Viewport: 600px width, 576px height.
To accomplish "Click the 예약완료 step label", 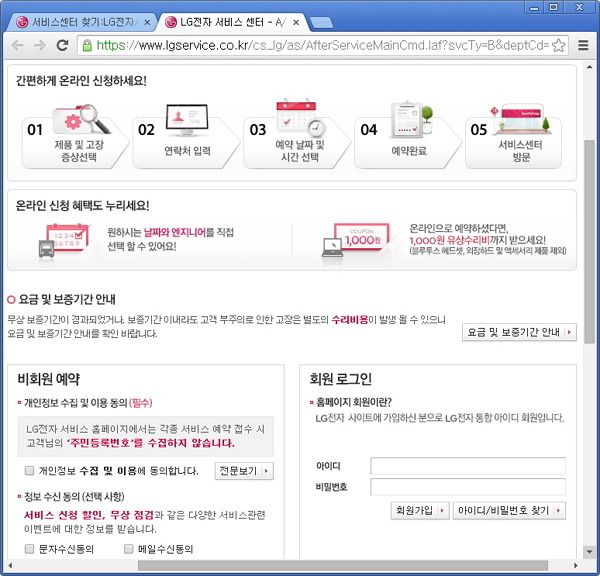I will (409, 151).
